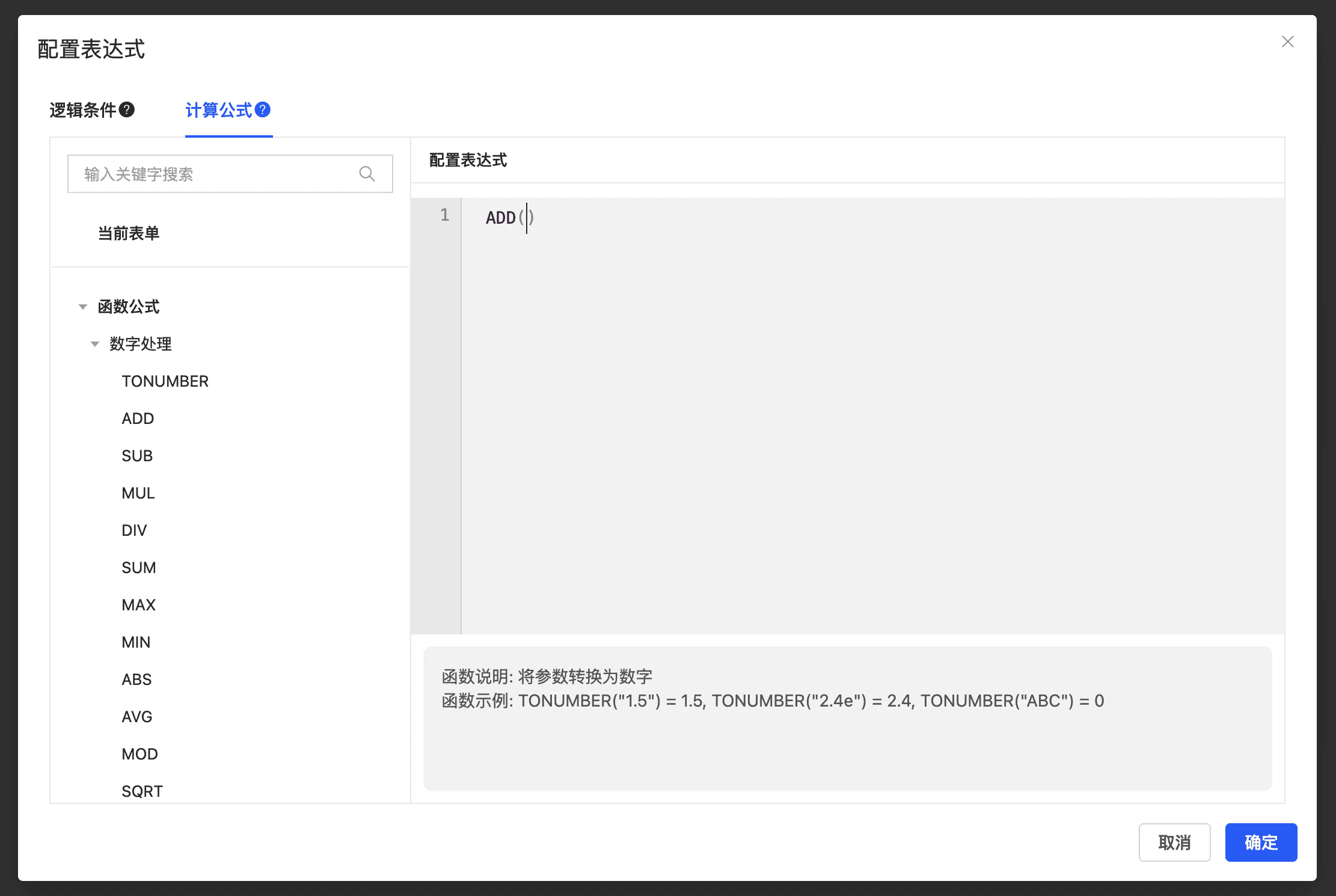The height and width of the screenshot is (896, 1336).
Task: Click the SUM function item
Action: click(x=139, y=568)
